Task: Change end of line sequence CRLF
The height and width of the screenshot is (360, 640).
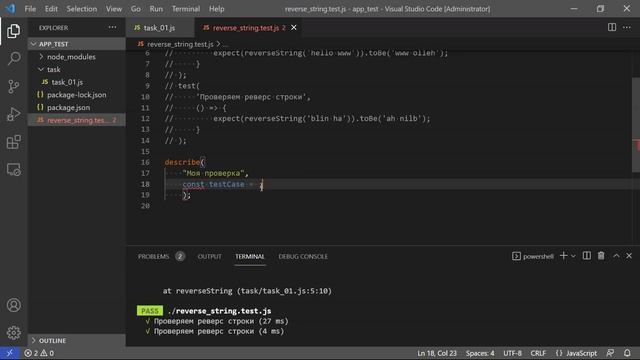Action: 538,353
